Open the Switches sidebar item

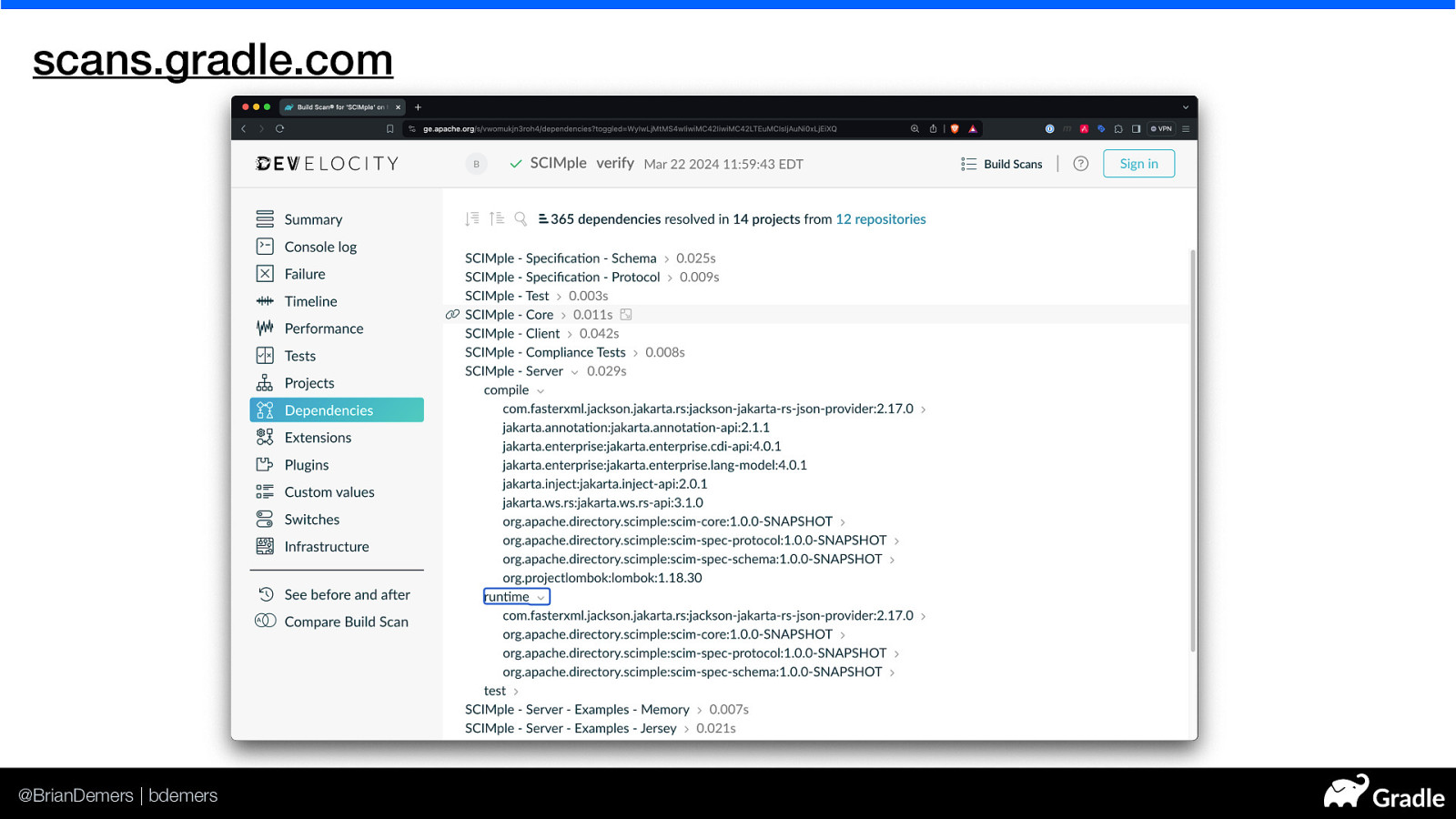(312, 520)
